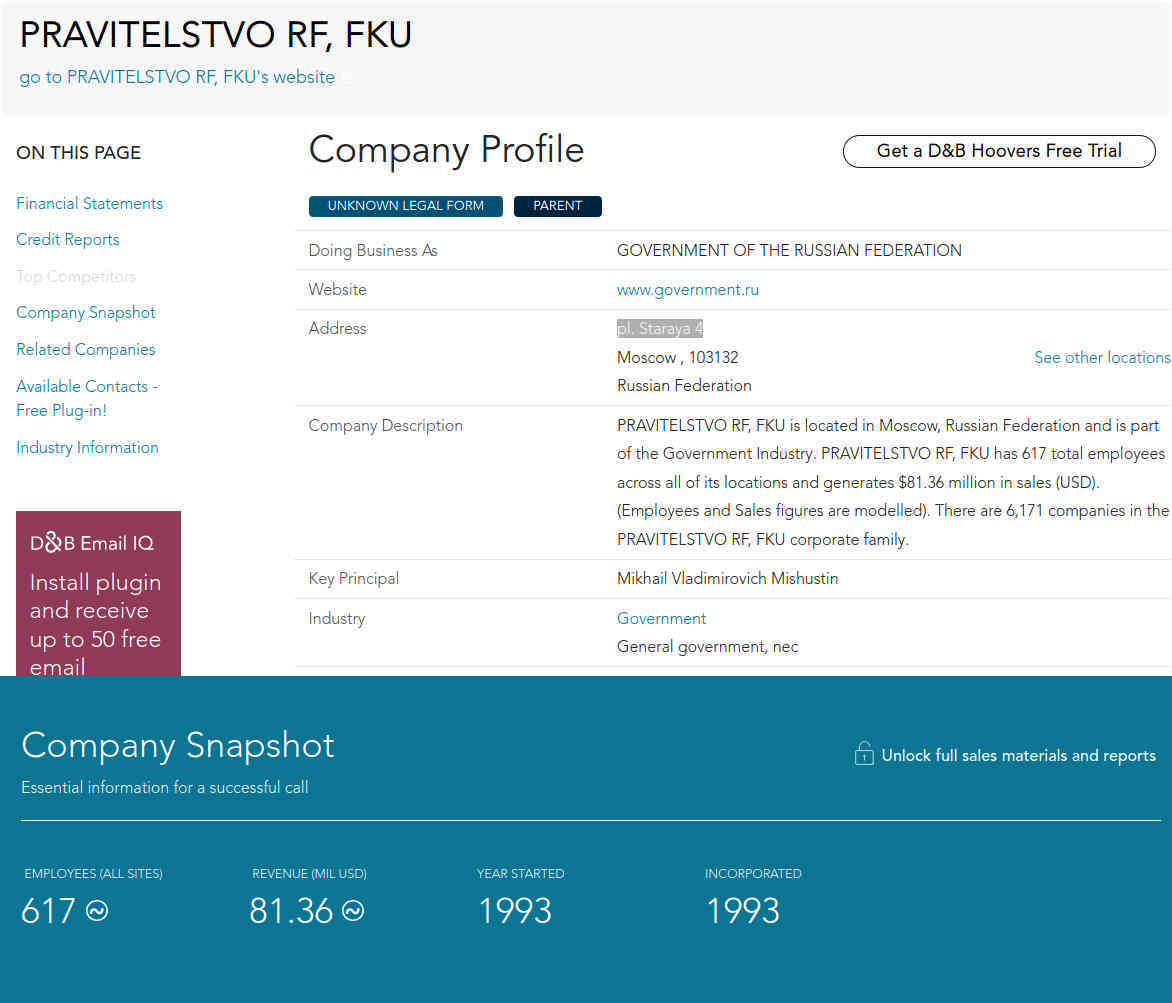The width and height of the screenshot is (1172, 1003).
Task: Navigate to Industry Information section
Action: tap(87, 448)
